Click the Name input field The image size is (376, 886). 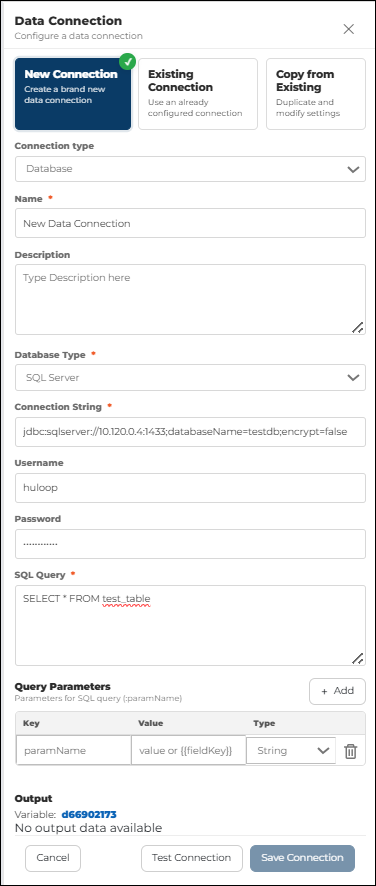coord(190,223)
